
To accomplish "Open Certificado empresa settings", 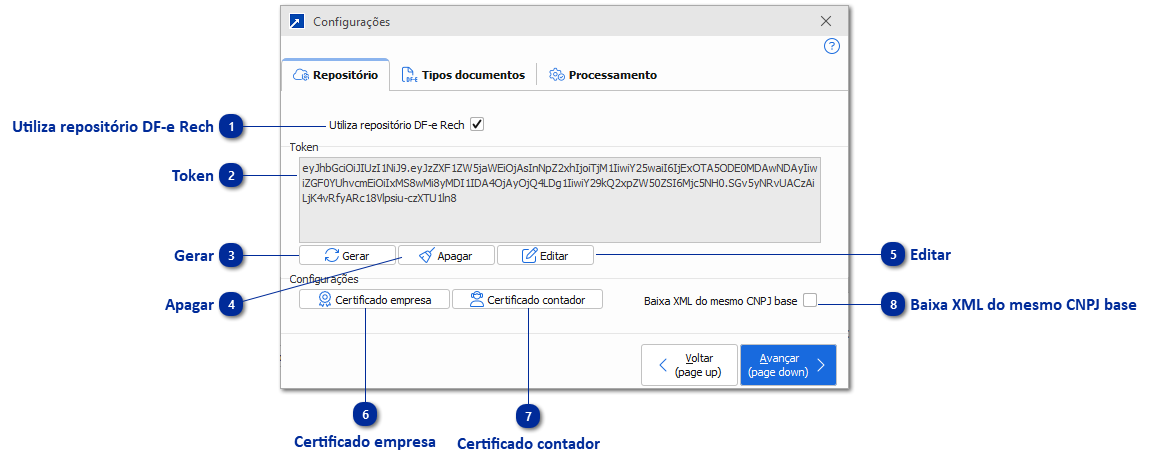I will point(374,299).
